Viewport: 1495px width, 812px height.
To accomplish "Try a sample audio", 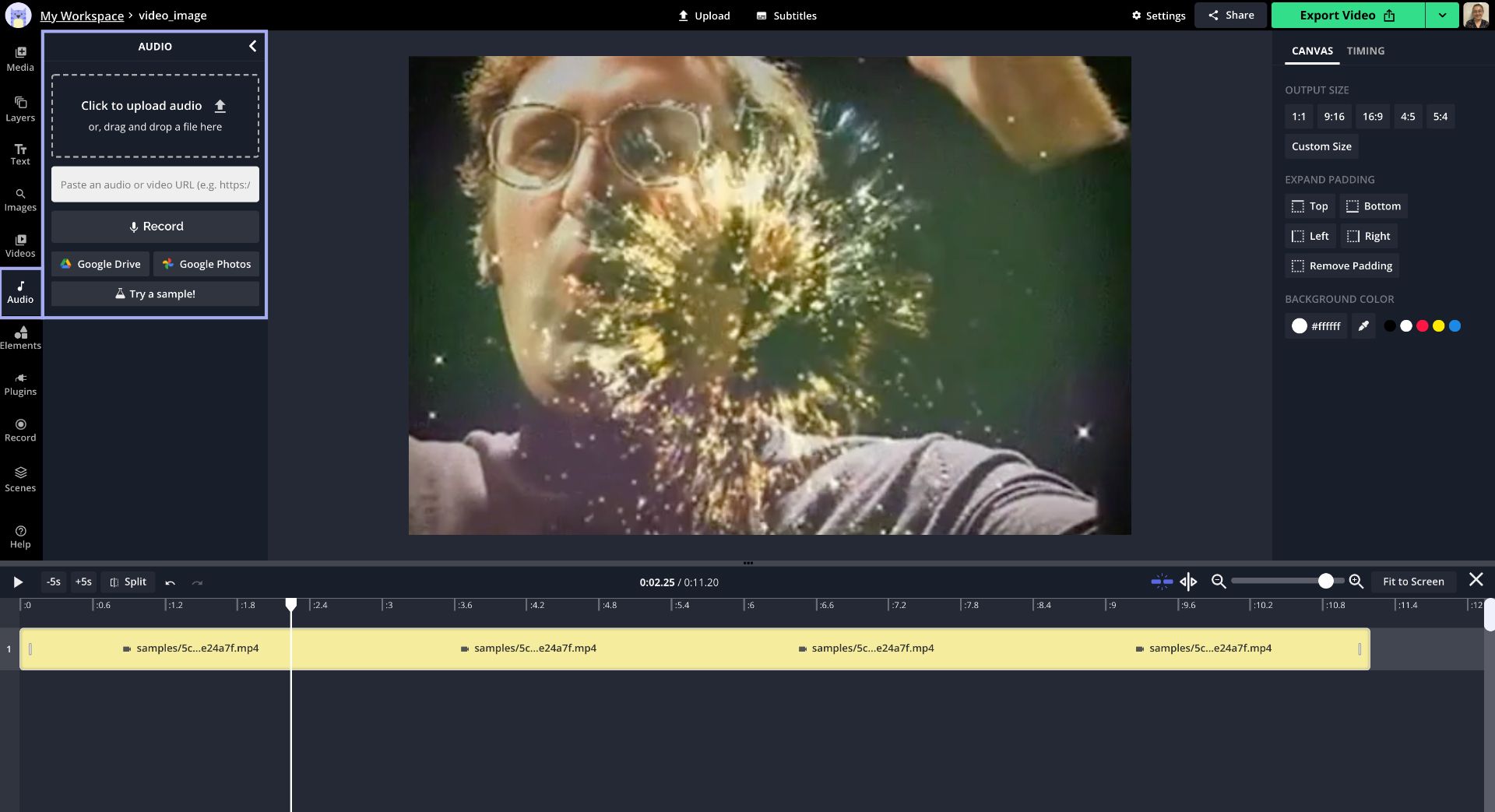I will pos(155,294).
